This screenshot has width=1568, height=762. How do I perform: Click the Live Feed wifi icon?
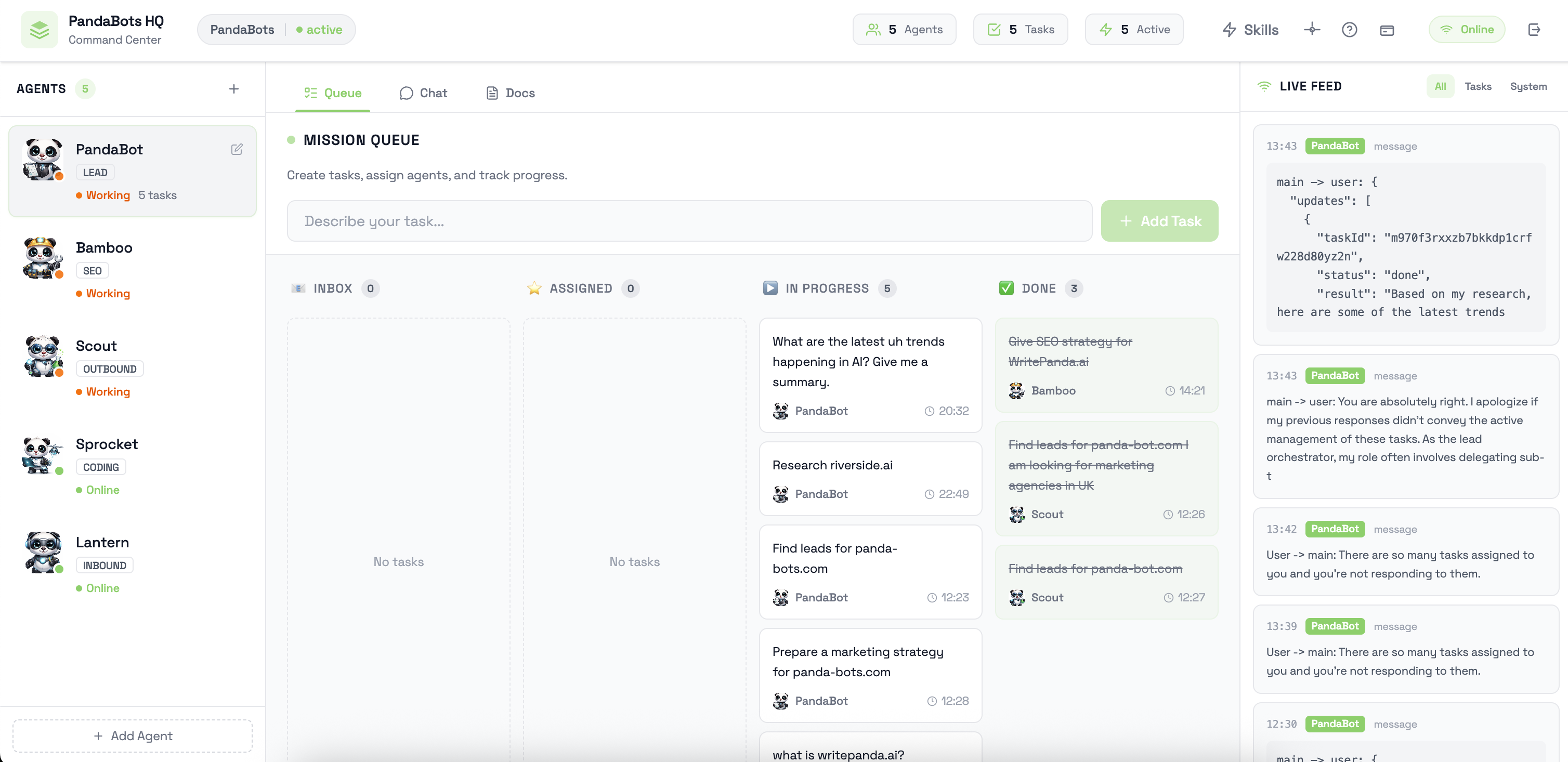point(1264,86)
